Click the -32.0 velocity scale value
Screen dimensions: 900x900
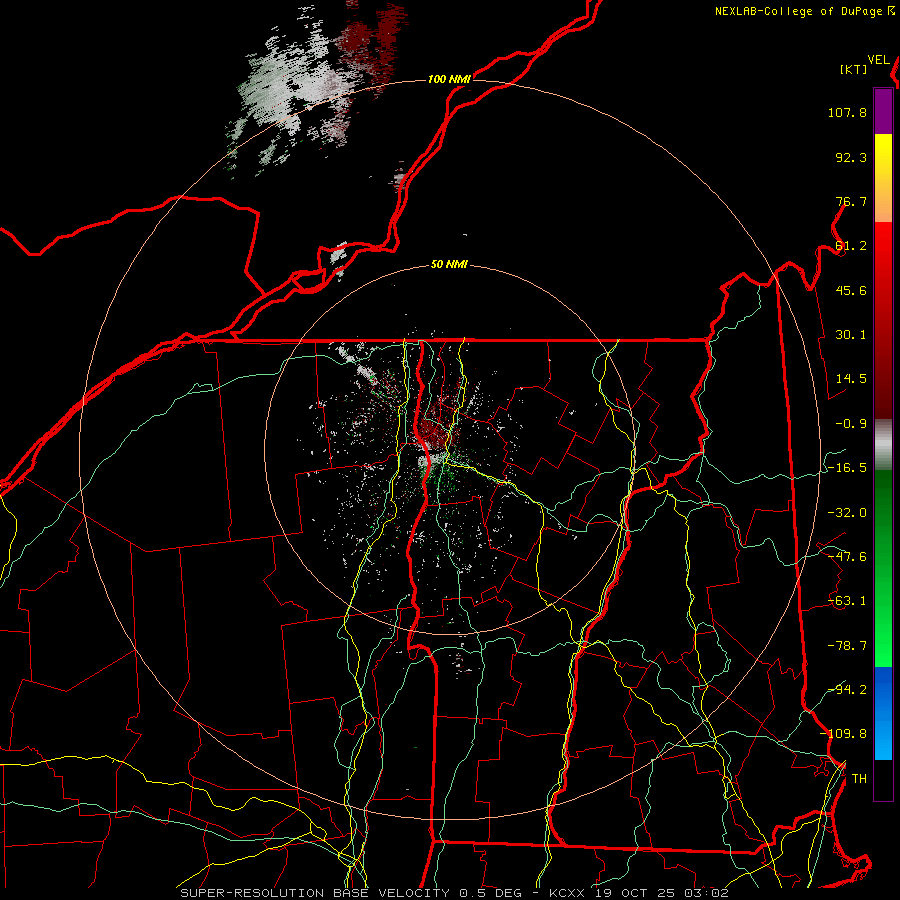847,513
